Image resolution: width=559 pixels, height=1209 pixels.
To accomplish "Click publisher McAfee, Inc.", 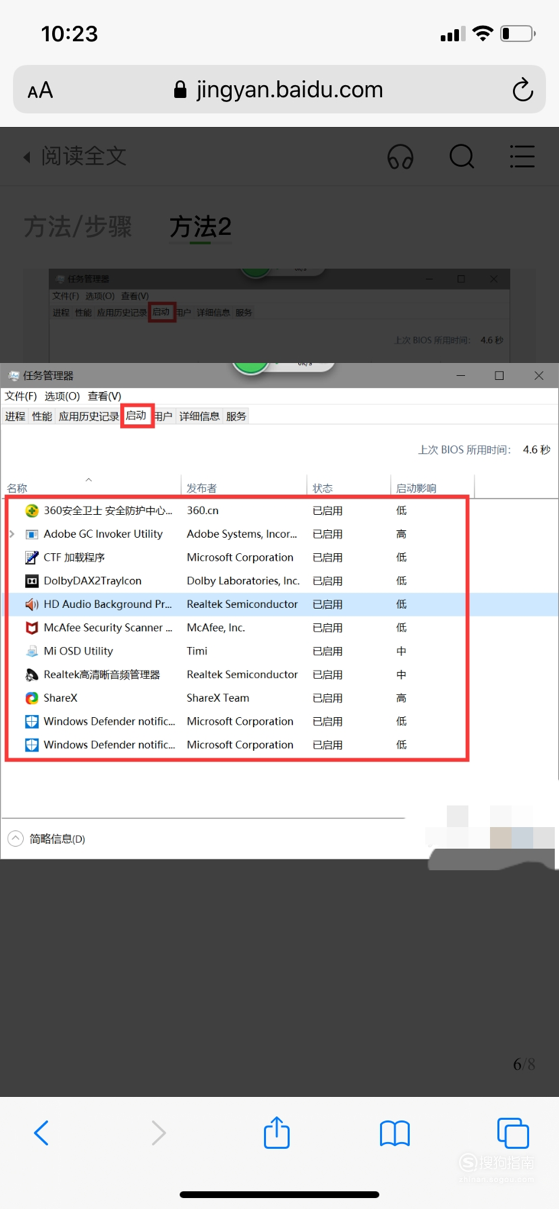I will coord(216,628).
